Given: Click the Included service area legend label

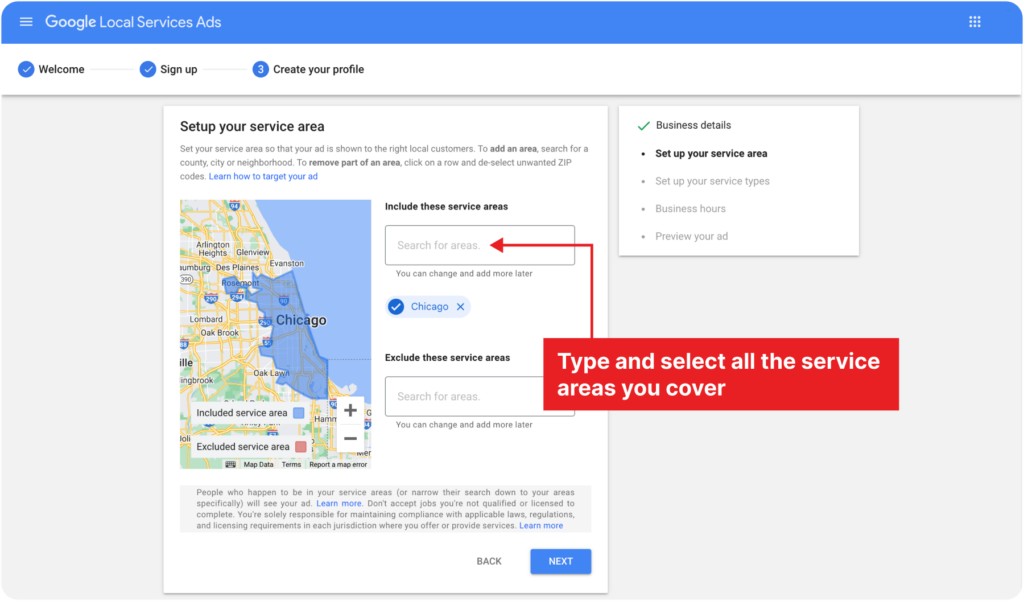Looking at the screenshot, I should 242,413.
